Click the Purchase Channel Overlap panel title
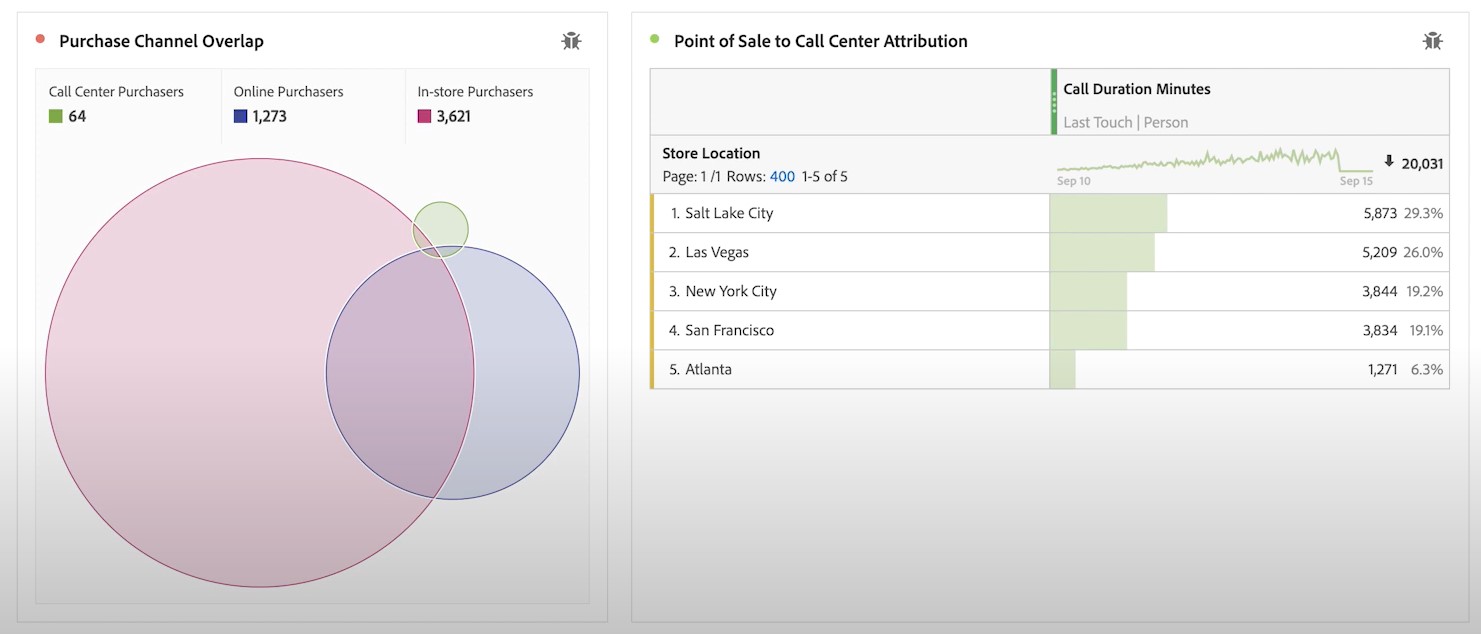Viewport: 1481px width, 634px height. [x=161, y=41]
